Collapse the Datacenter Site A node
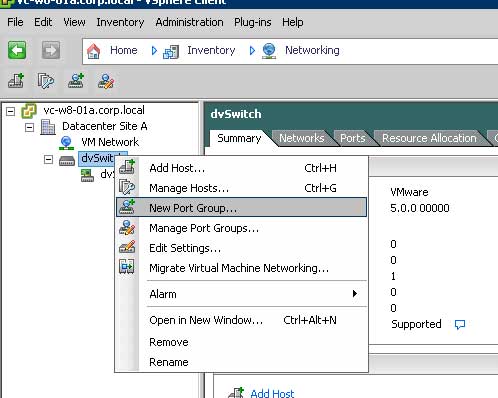Image resolution: width=498 pixels, height=398 pixels. click(29, 127)
